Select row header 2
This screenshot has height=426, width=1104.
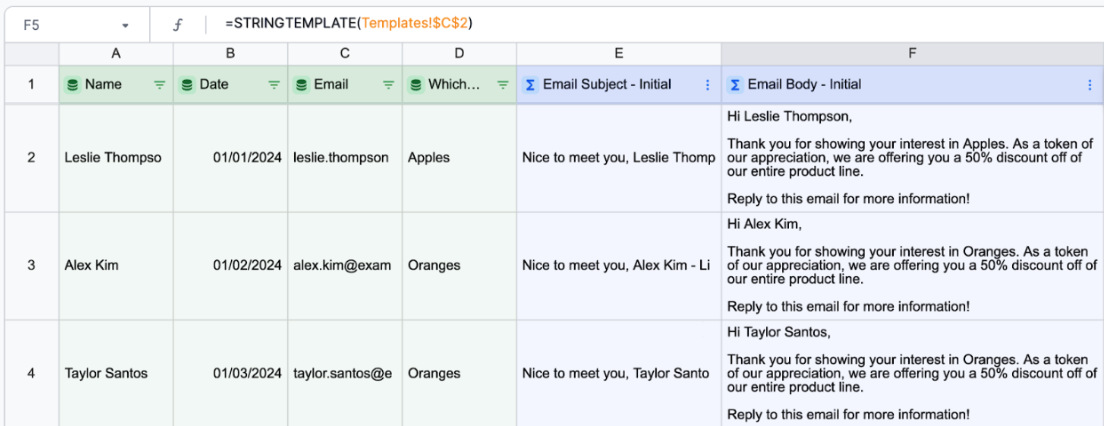[x=31, y=158]
